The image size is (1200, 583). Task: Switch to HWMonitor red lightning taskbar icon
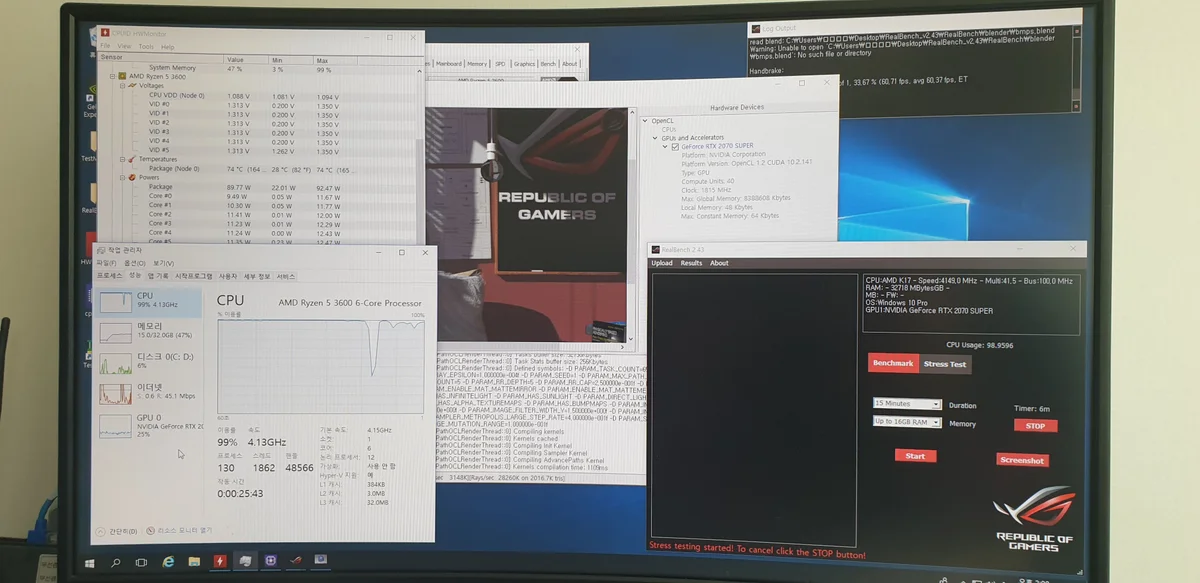pos(220,561)
